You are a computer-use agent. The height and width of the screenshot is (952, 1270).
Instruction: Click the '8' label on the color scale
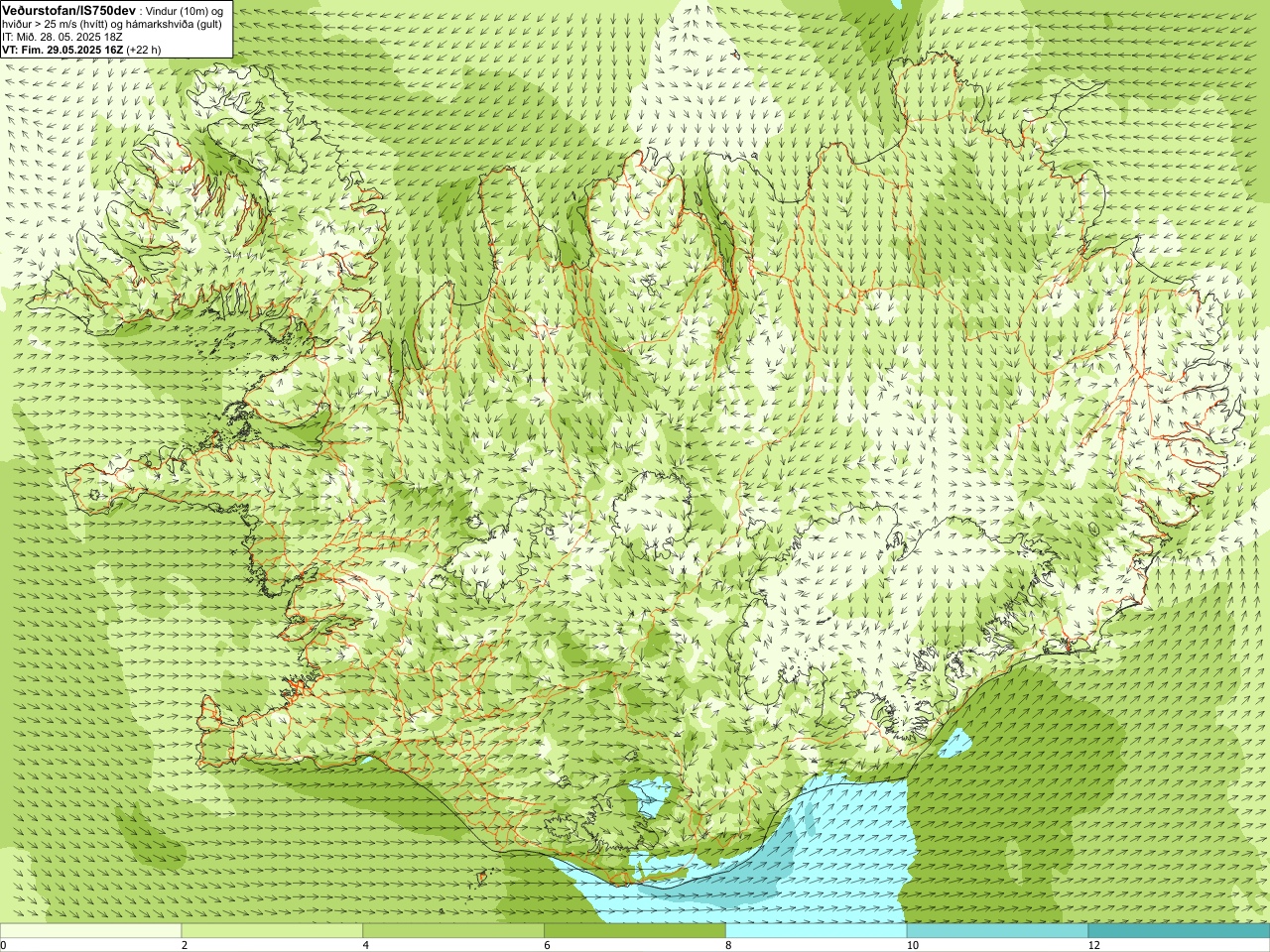pos(728,945)
